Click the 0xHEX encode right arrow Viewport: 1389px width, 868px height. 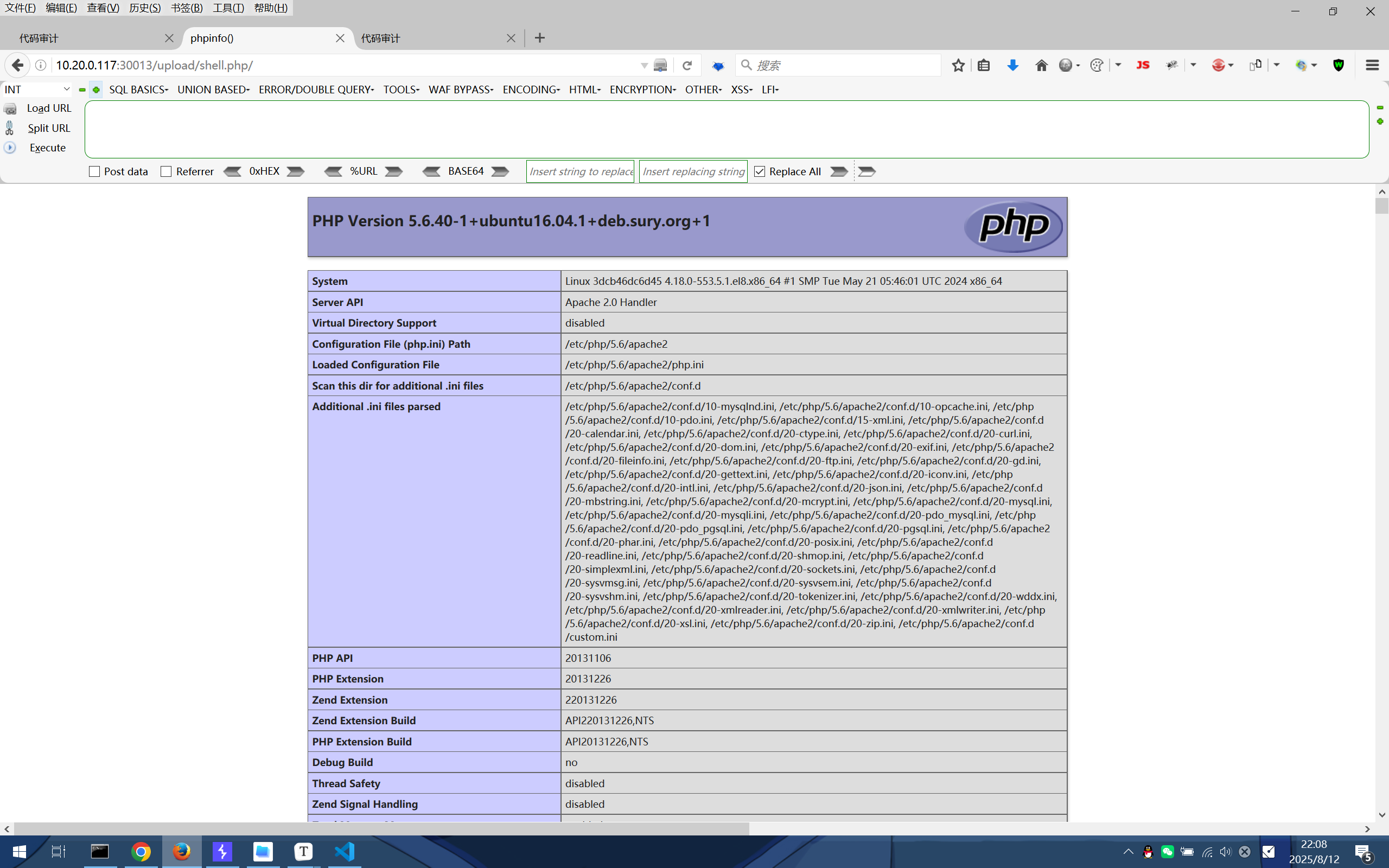[296, 171]
